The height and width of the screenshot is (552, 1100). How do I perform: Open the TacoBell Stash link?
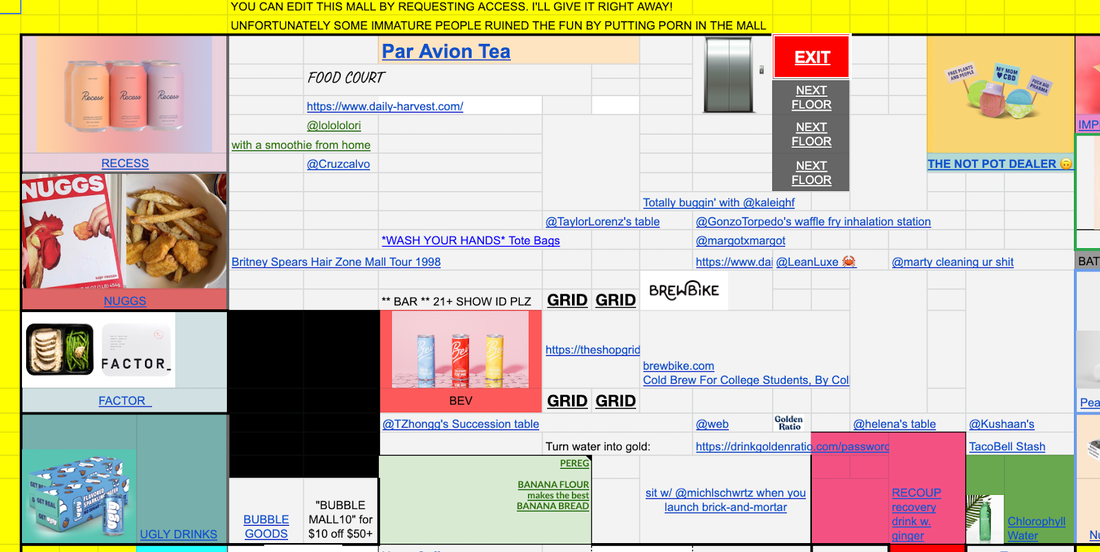tap(1007, 446)
